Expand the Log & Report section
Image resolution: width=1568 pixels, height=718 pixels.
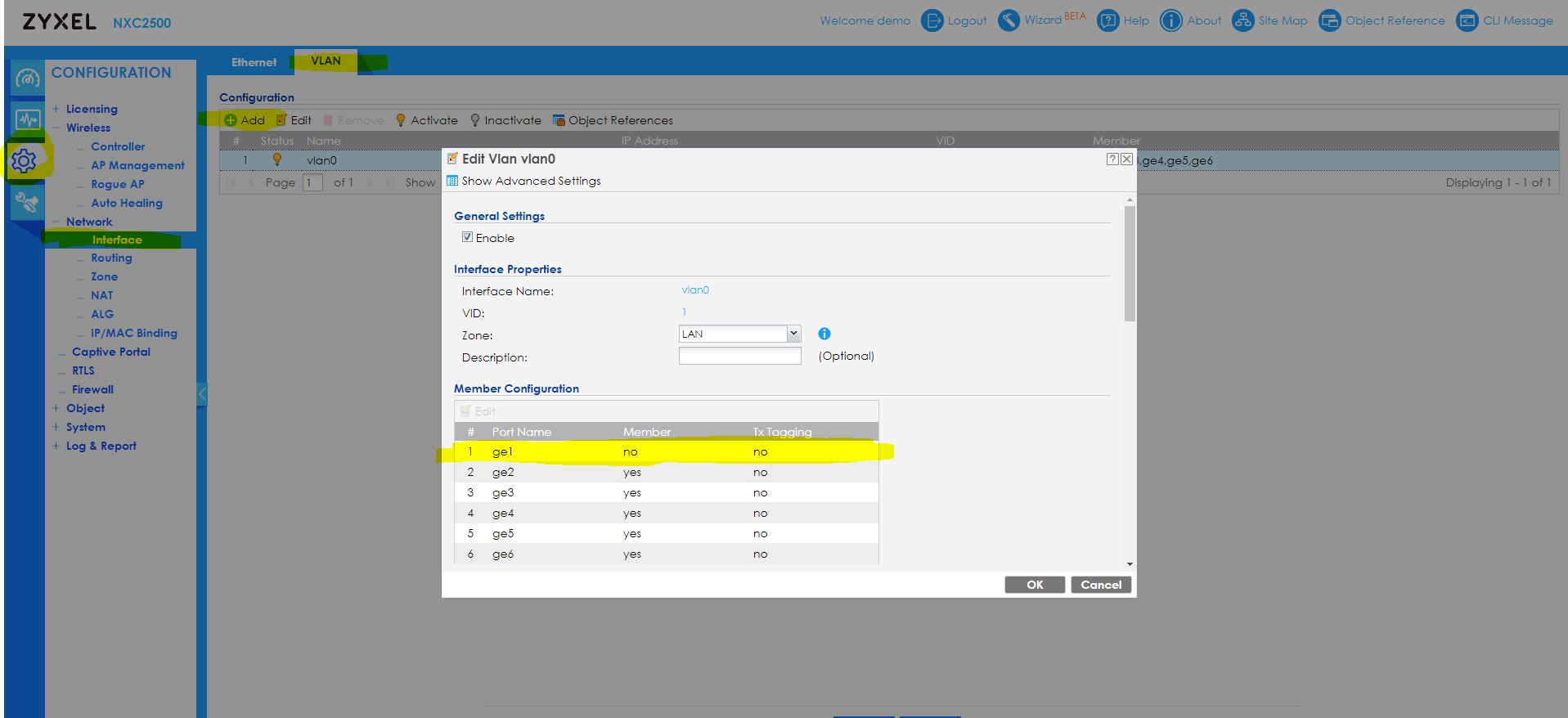pyautogui.click(x=56, y=446)
